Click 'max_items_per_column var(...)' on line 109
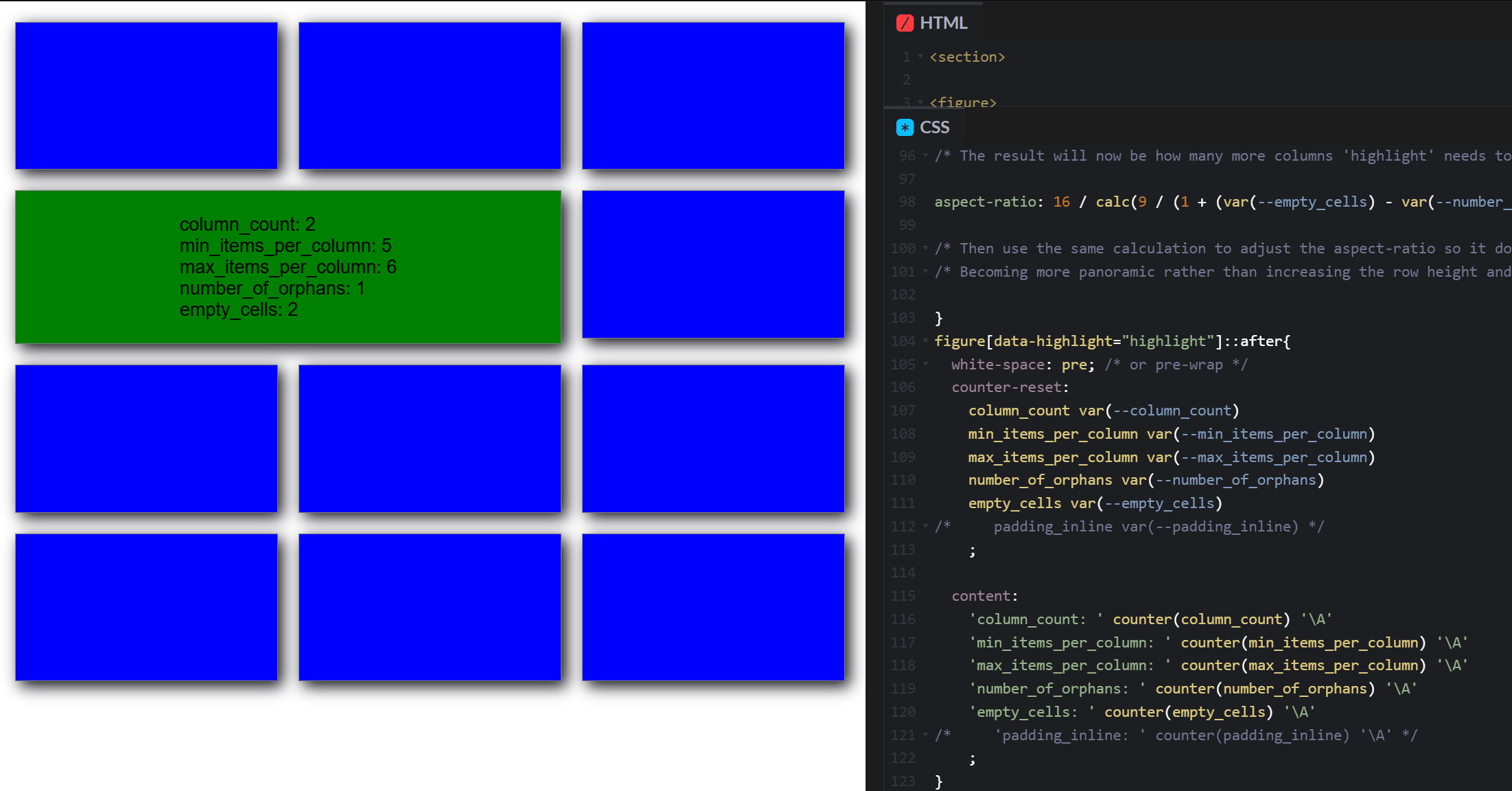 [x=1172, y=457]
